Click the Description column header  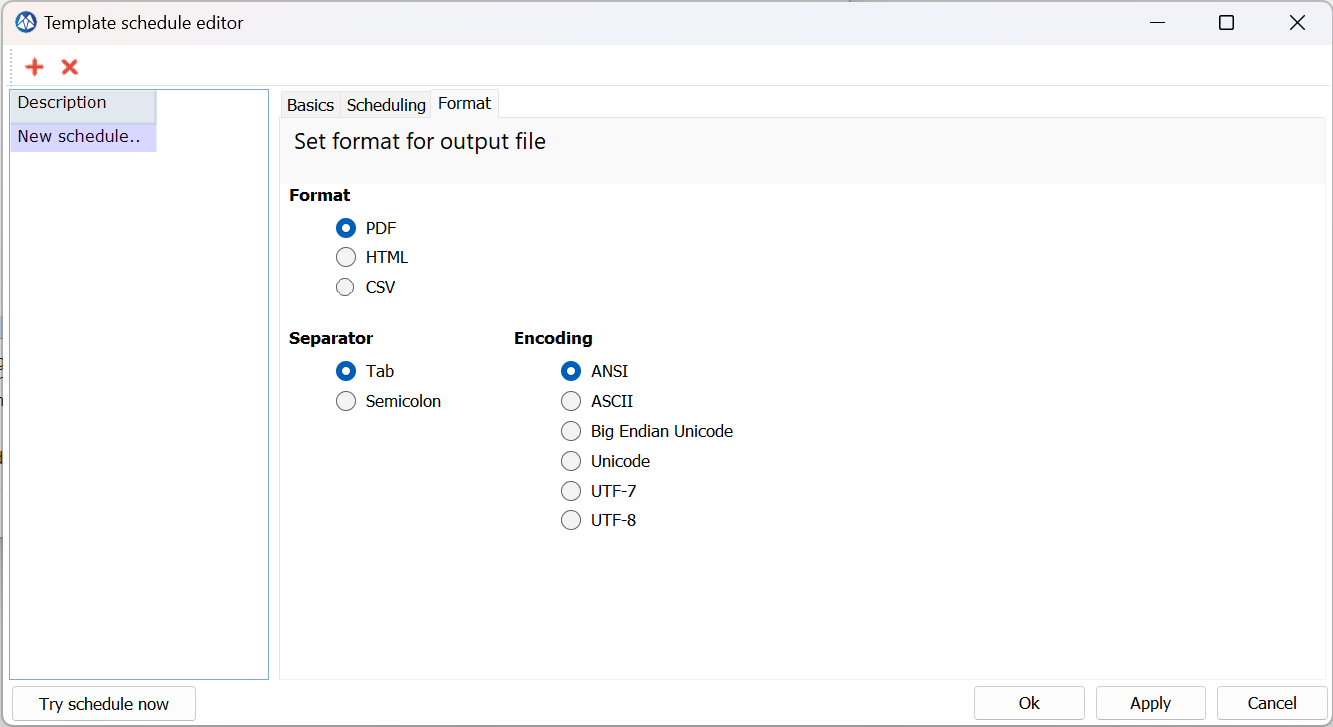(x=83, y=106)
